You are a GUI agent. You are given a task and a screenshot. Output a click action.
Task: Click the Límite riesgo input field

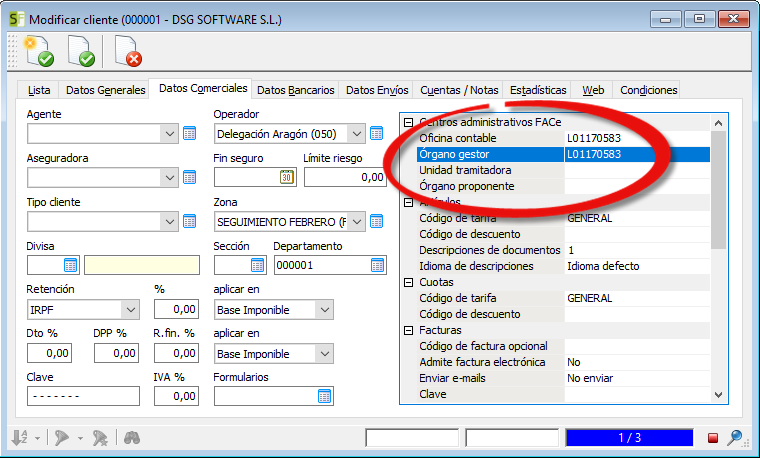pyautogui.click(x=345, y=177)
